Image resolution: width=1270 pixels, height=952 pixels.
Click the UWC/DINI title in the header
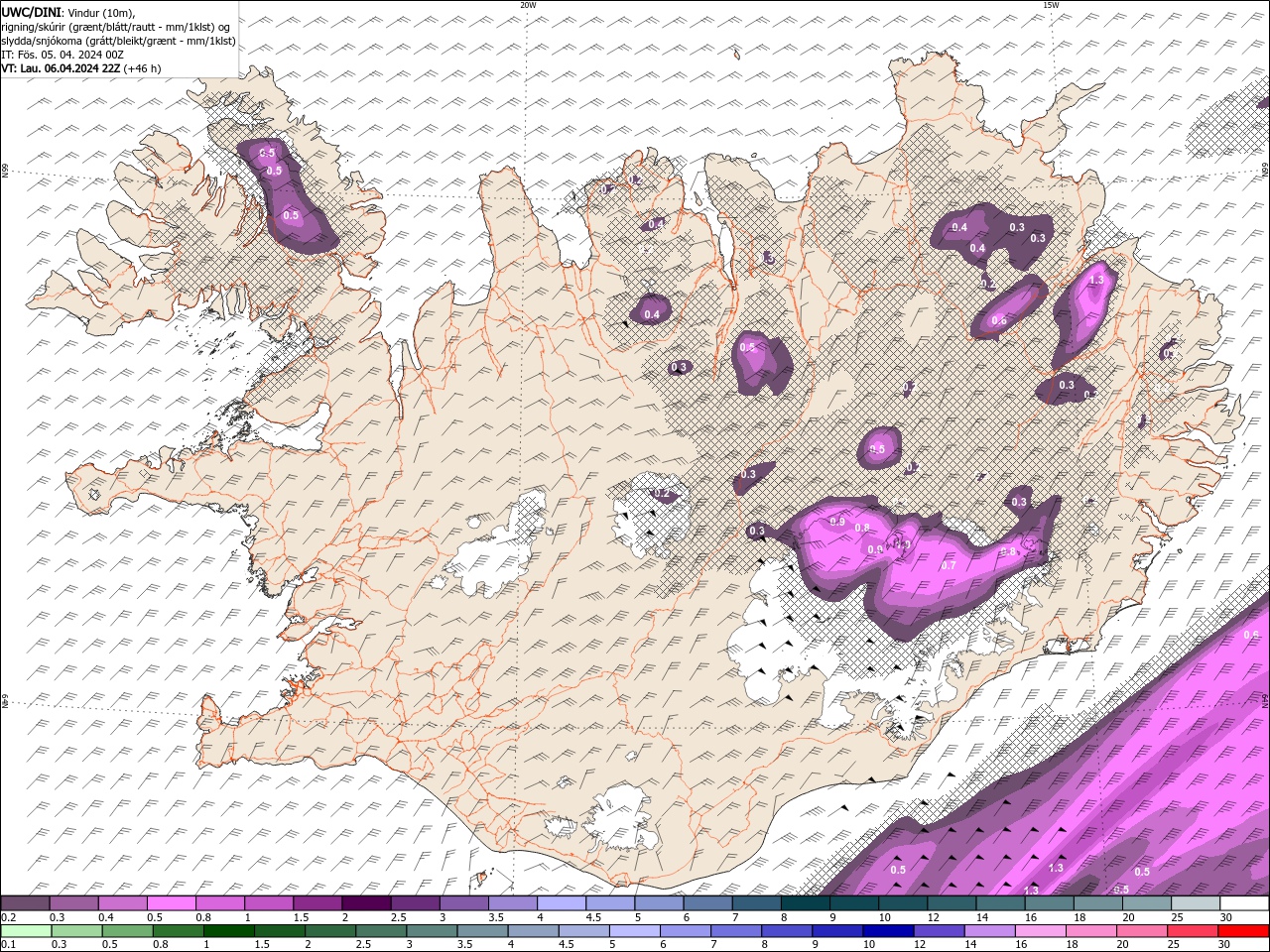coord(31,11)
